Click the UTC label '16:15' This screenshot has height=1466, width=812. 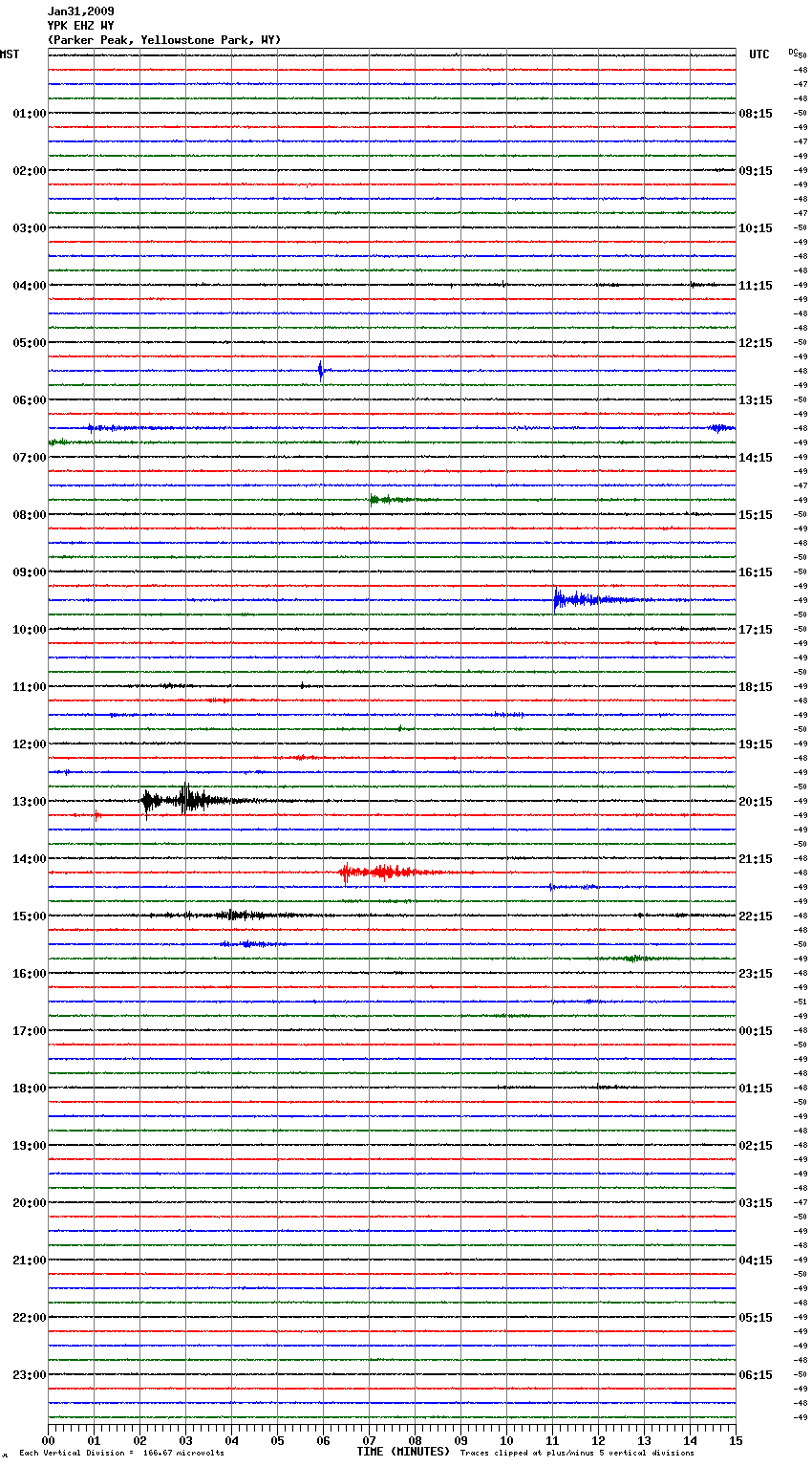tap(756, 572)
